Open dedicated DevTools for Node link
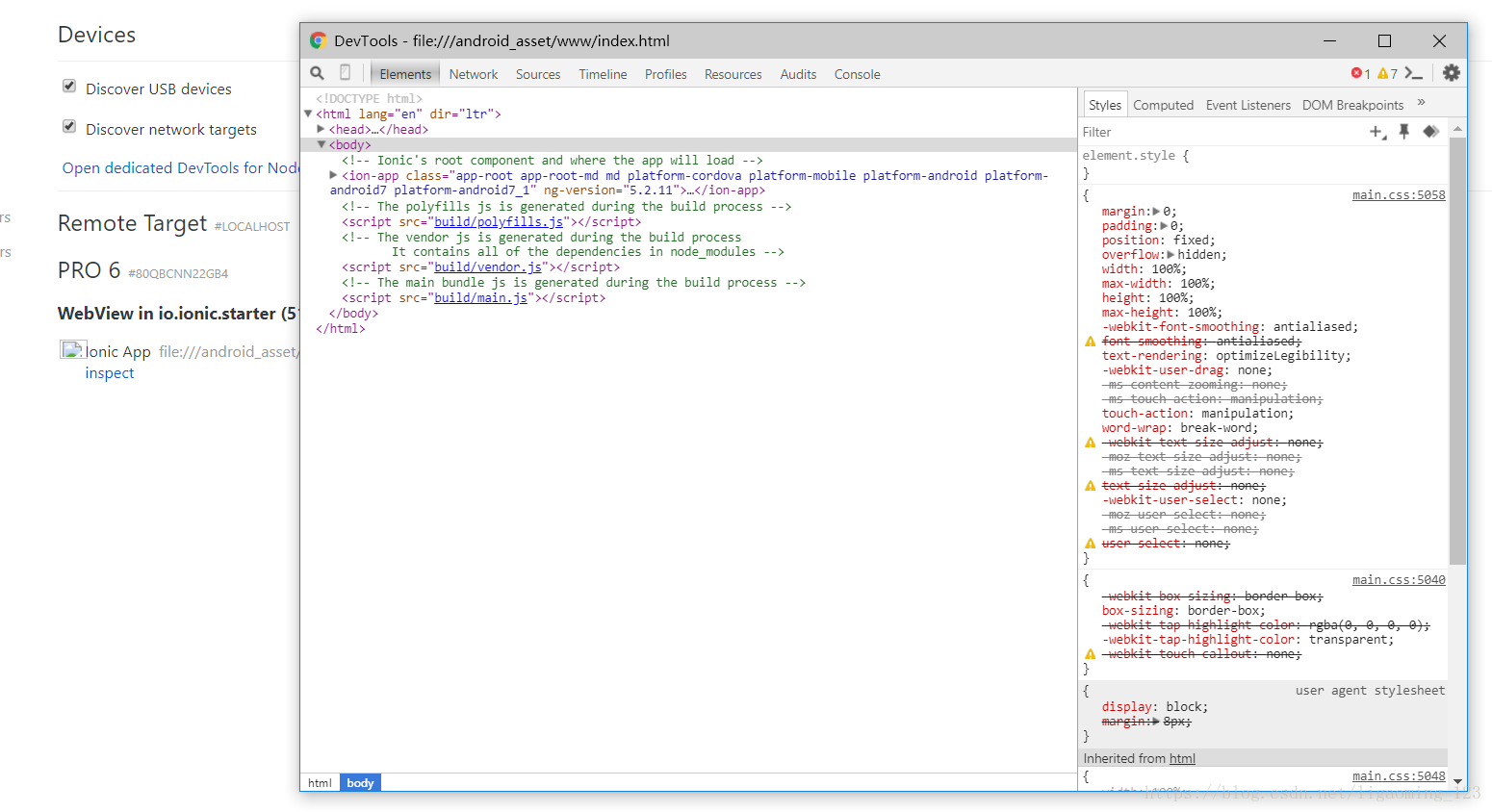The image size is (1492, 812). (181, 167)
